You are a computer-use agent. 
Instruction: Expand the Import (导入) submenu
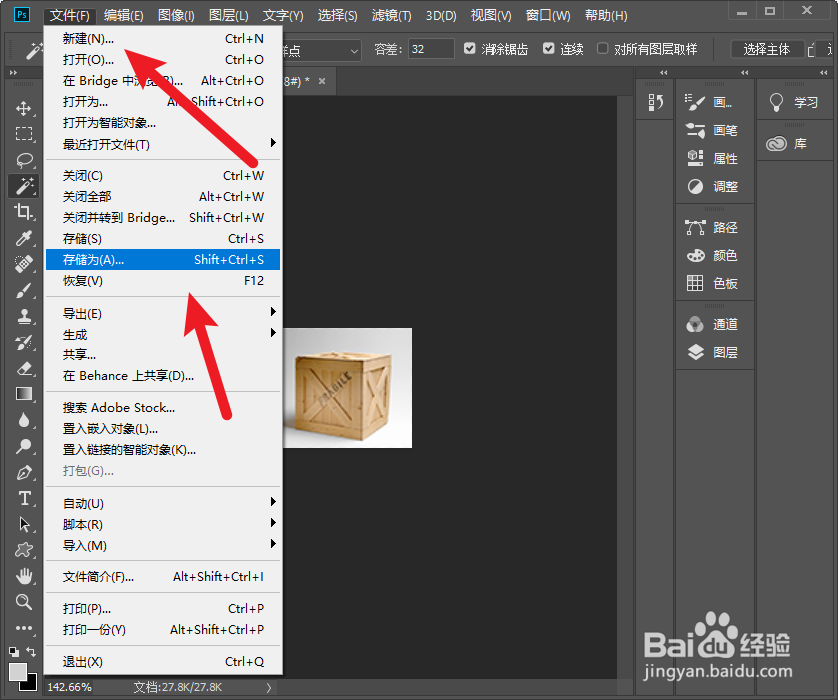pyautogui.click(x=162, y=546)
